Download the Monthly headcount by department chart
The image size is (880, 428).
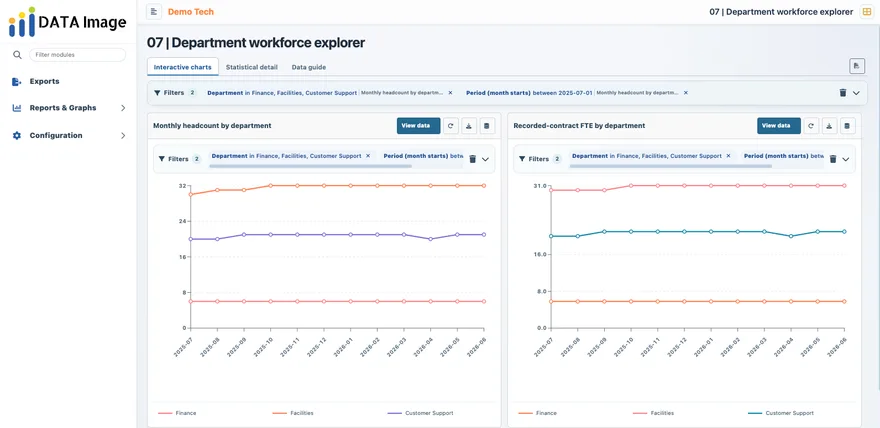[469, 126]
